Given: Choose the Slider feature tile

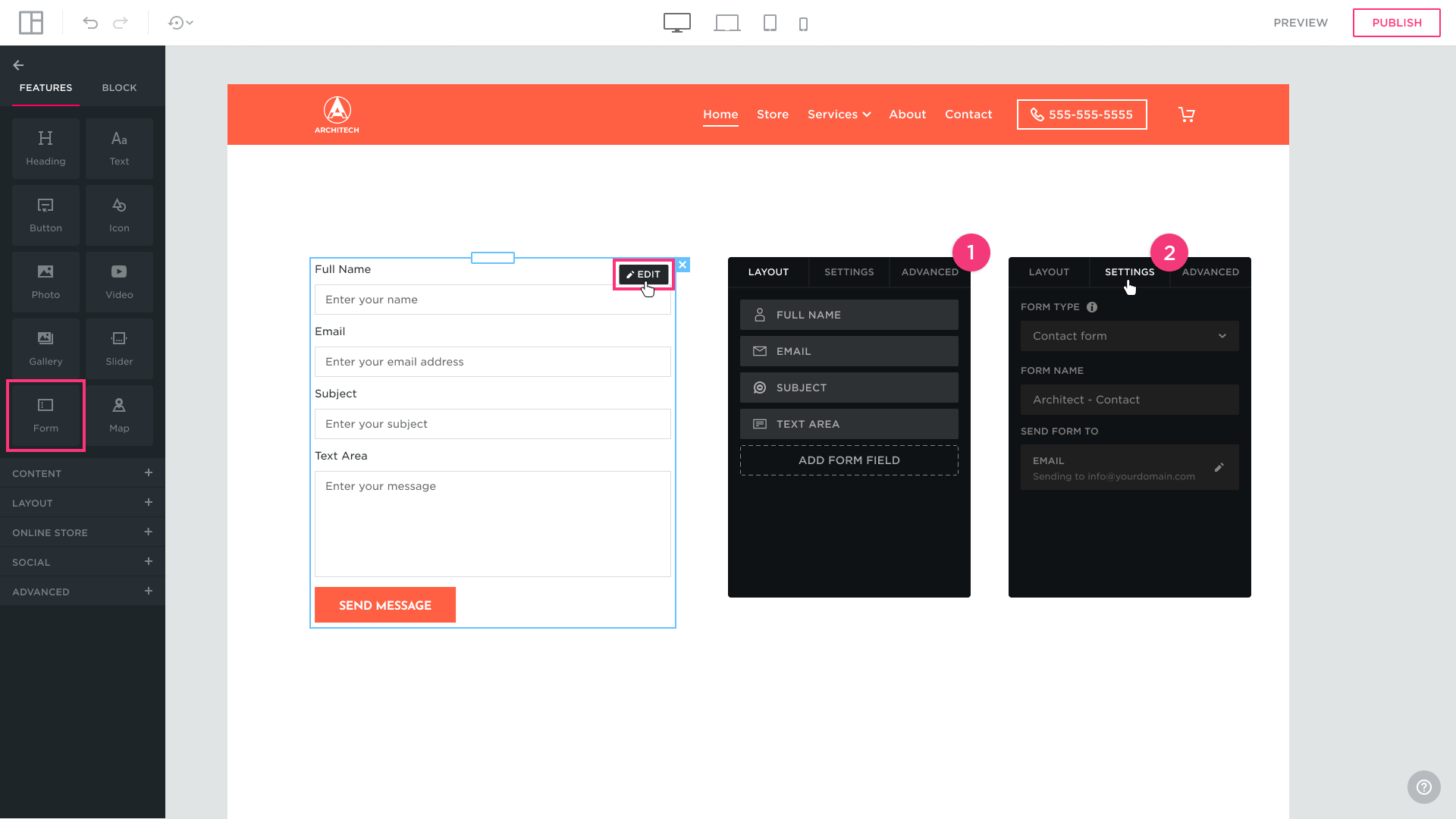Looking at the screenshot, I should click(119, 348).
